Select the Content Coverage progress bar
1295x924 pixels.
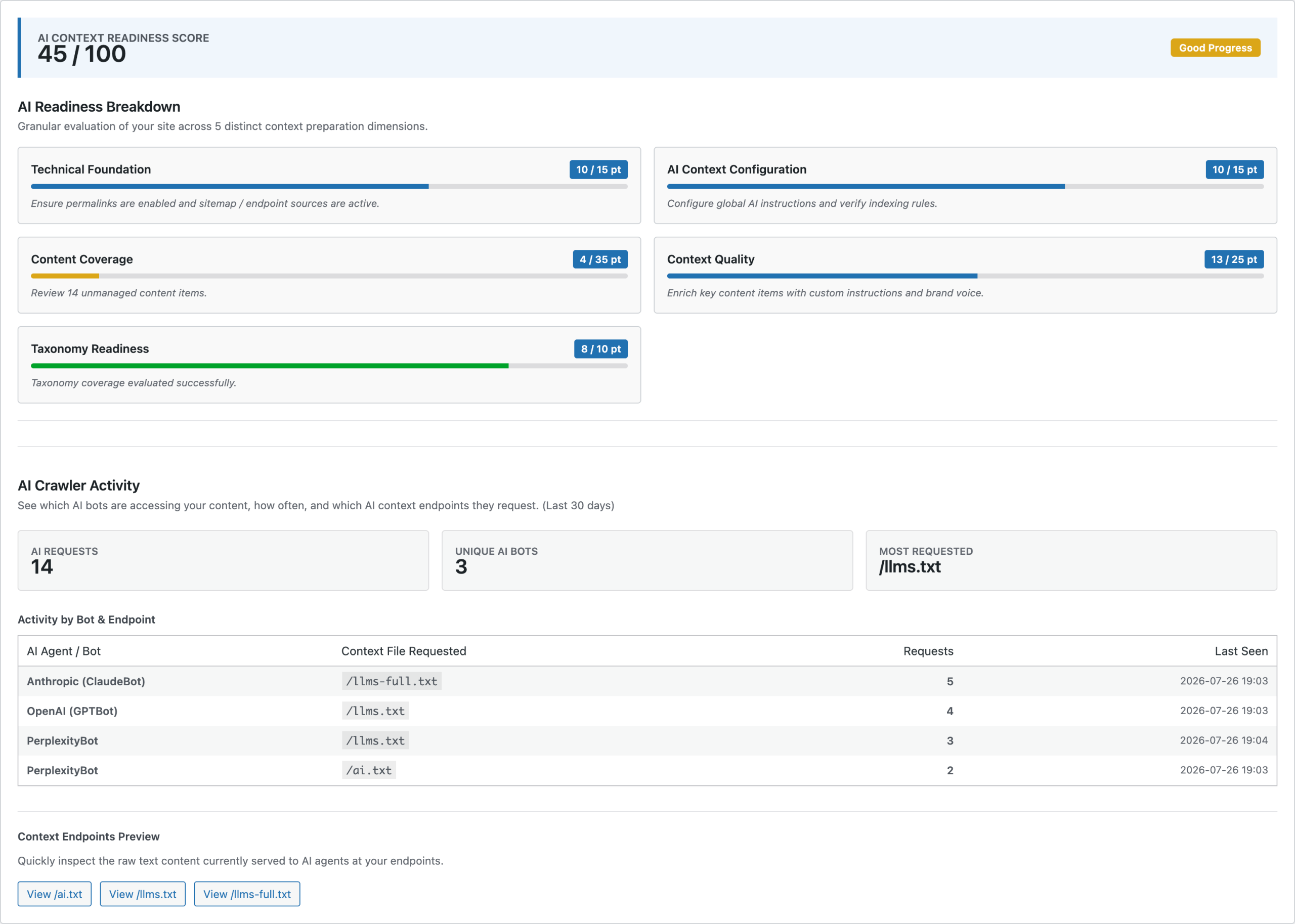(329, 276)
